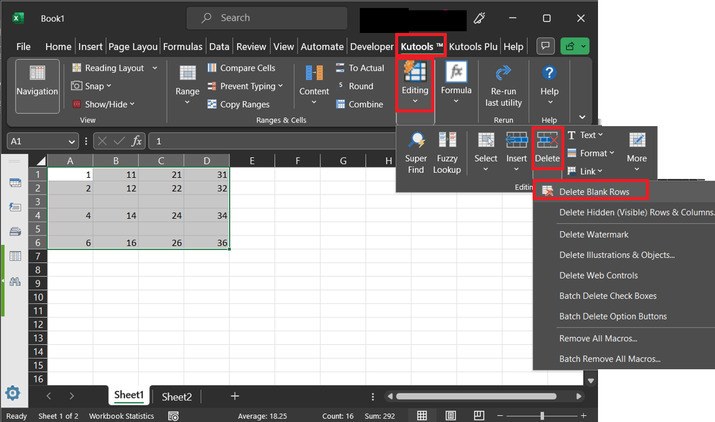
Task: Switch to Page Layout view
Action: [x=451, y=415]
